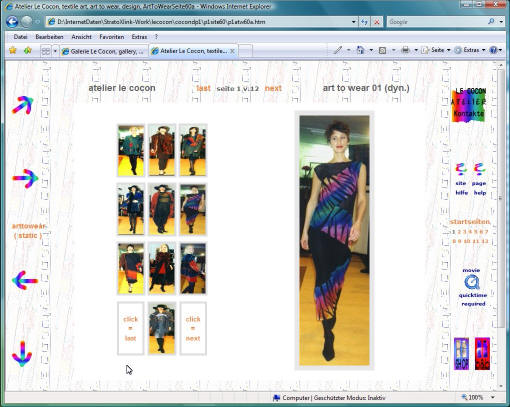Screen dimensions: 510x407
Task: Open the '?' help menu in menu bar
Action: click(156, 37)
